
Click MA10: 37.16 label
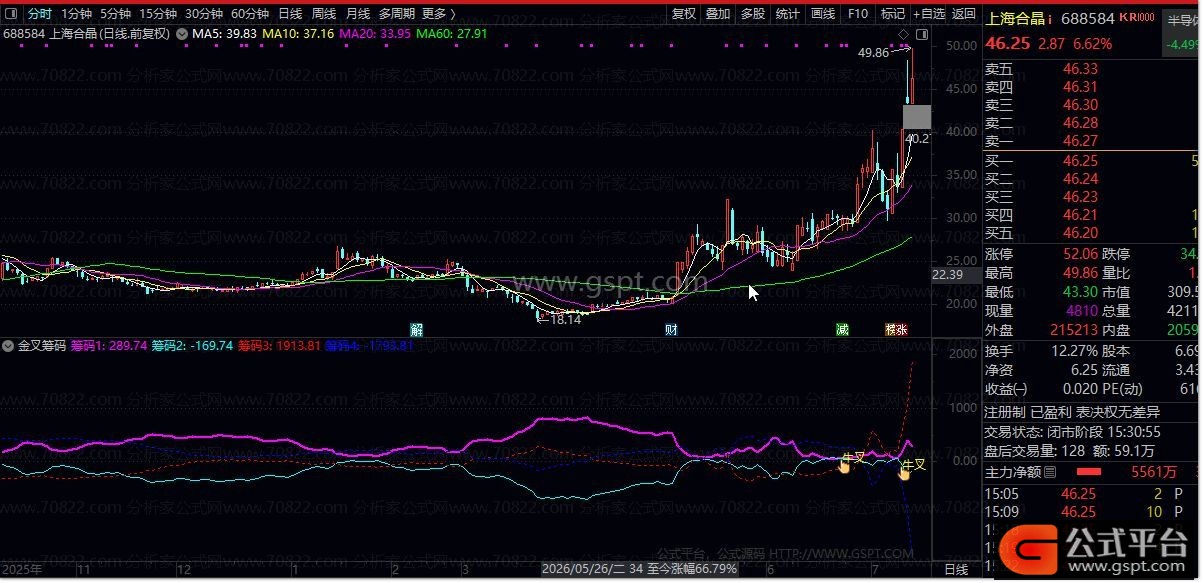[x=298, y=34]
